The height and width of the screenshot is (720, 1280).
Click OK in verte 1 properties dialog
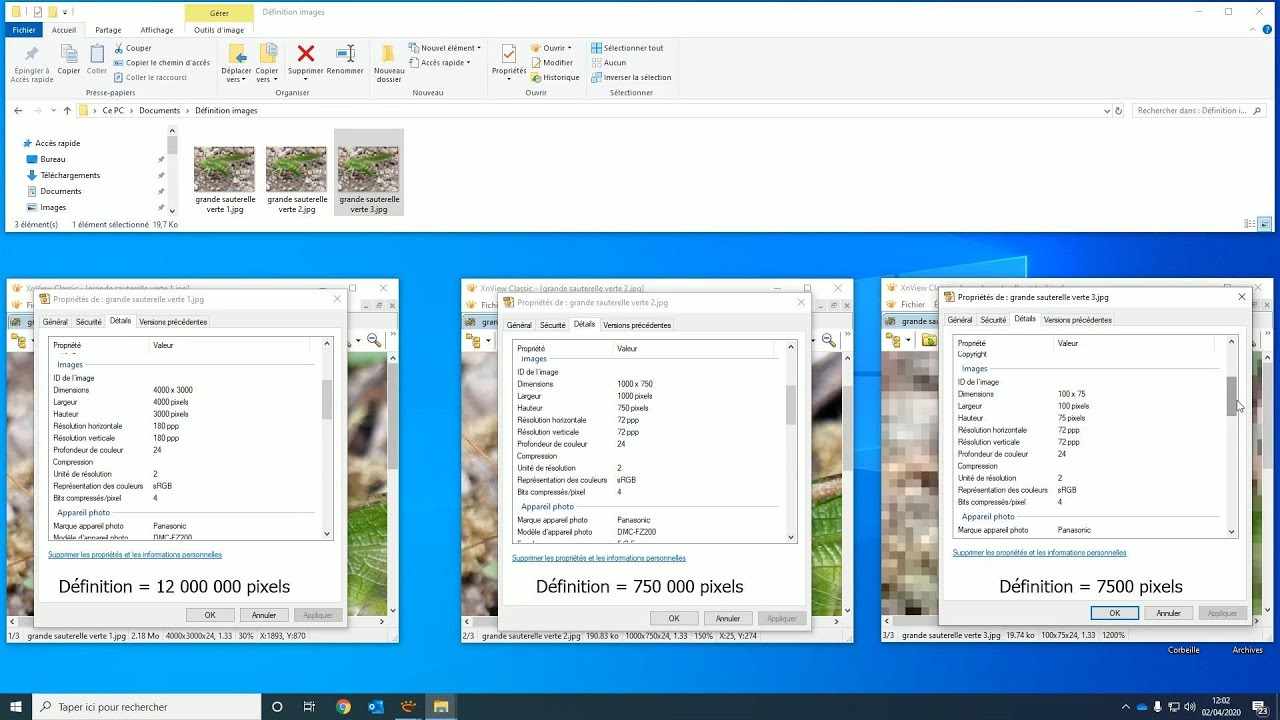(210, 615)
